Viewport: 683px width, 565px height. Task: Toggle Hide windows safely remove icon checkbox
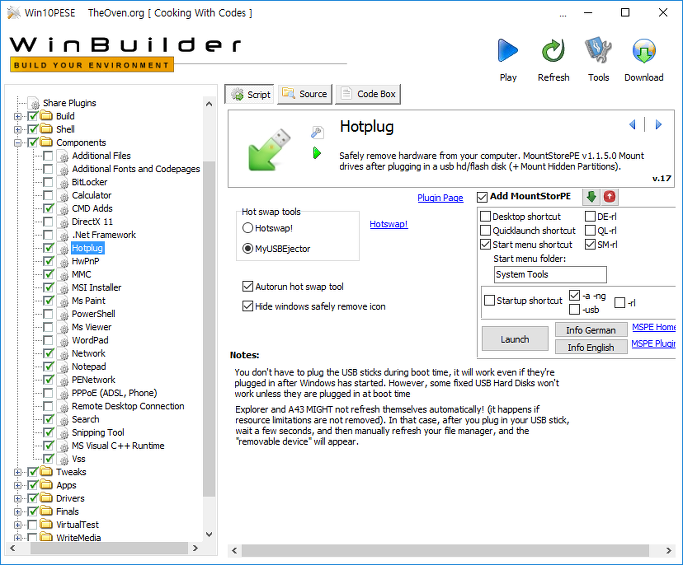[247, 306]
